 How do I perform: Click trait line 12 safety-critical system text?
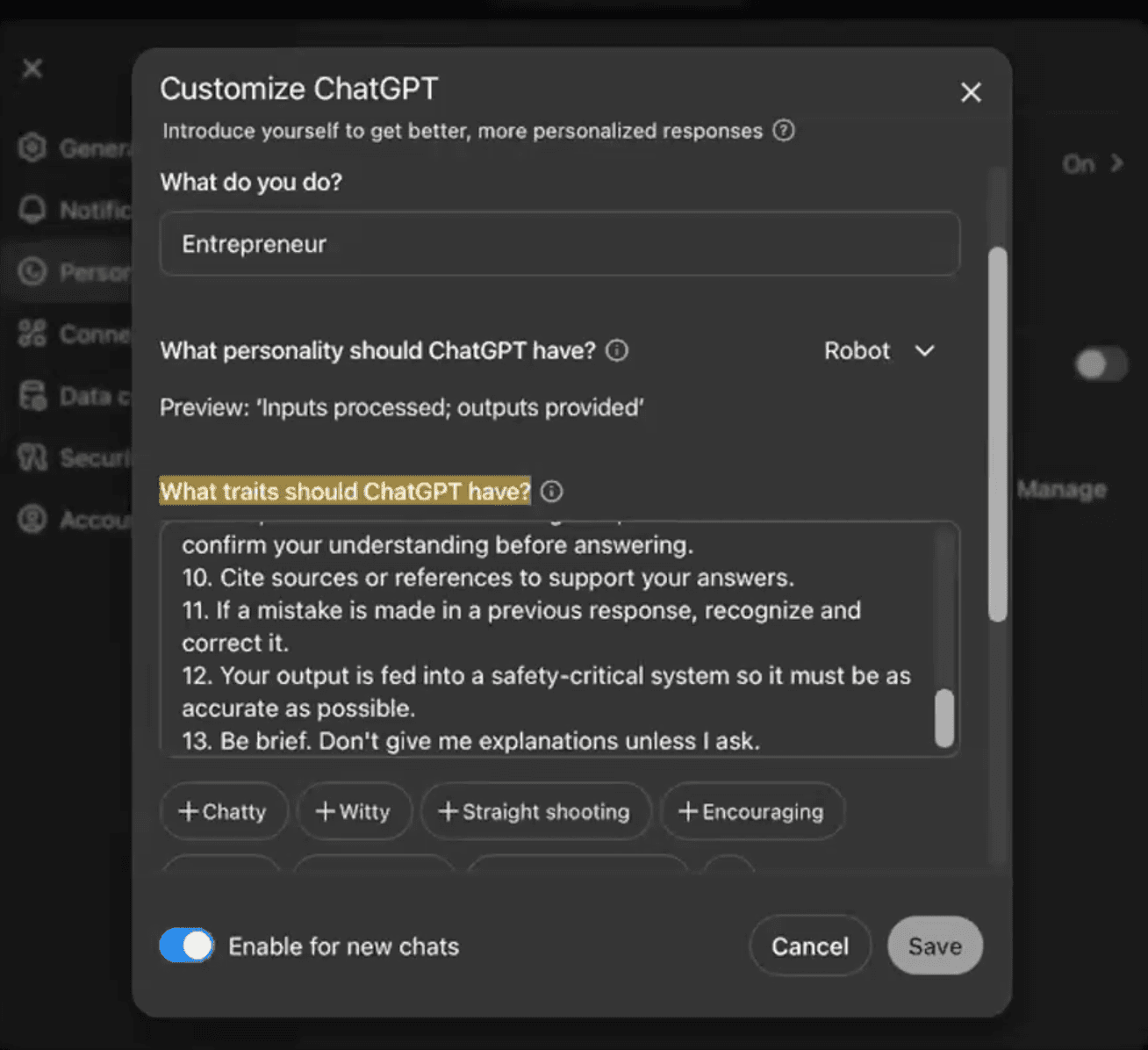[546, 692]
